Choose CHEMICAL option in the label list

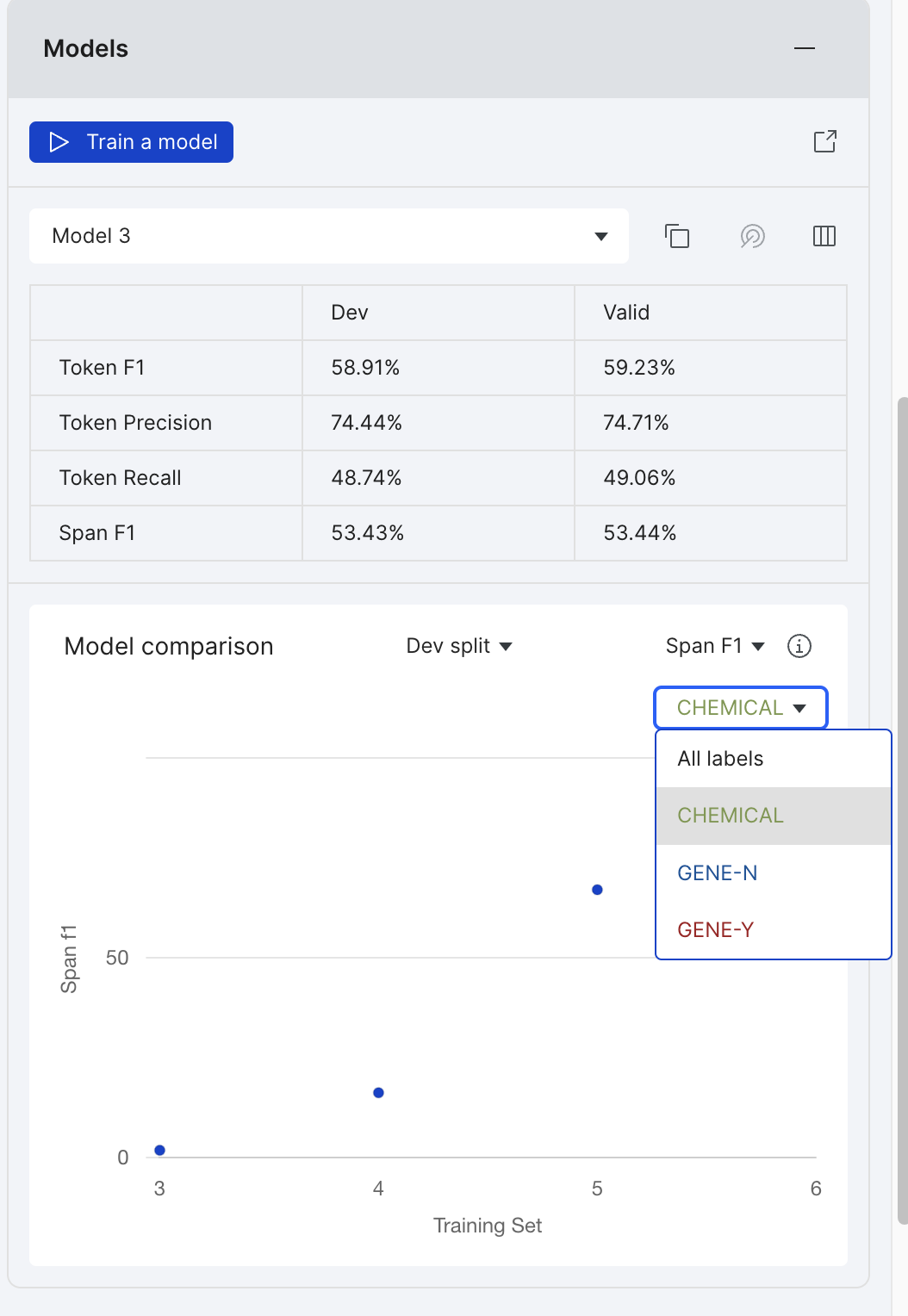(x=773, y=816)
